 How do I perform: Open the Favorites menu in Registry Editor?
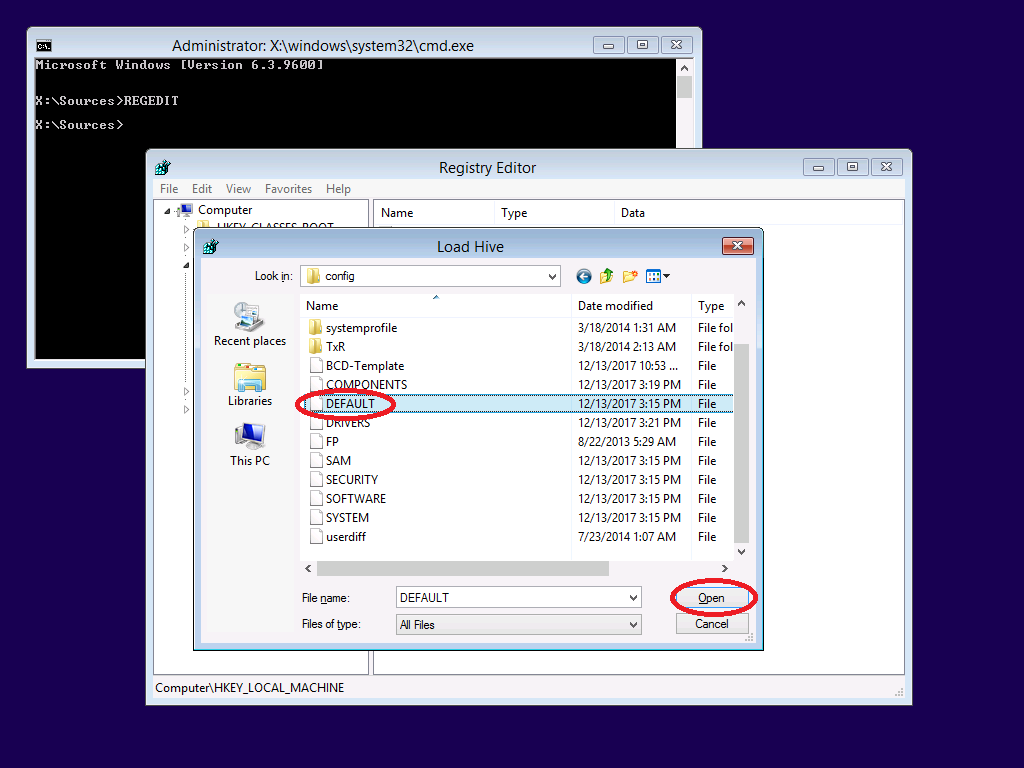point(288,189)
